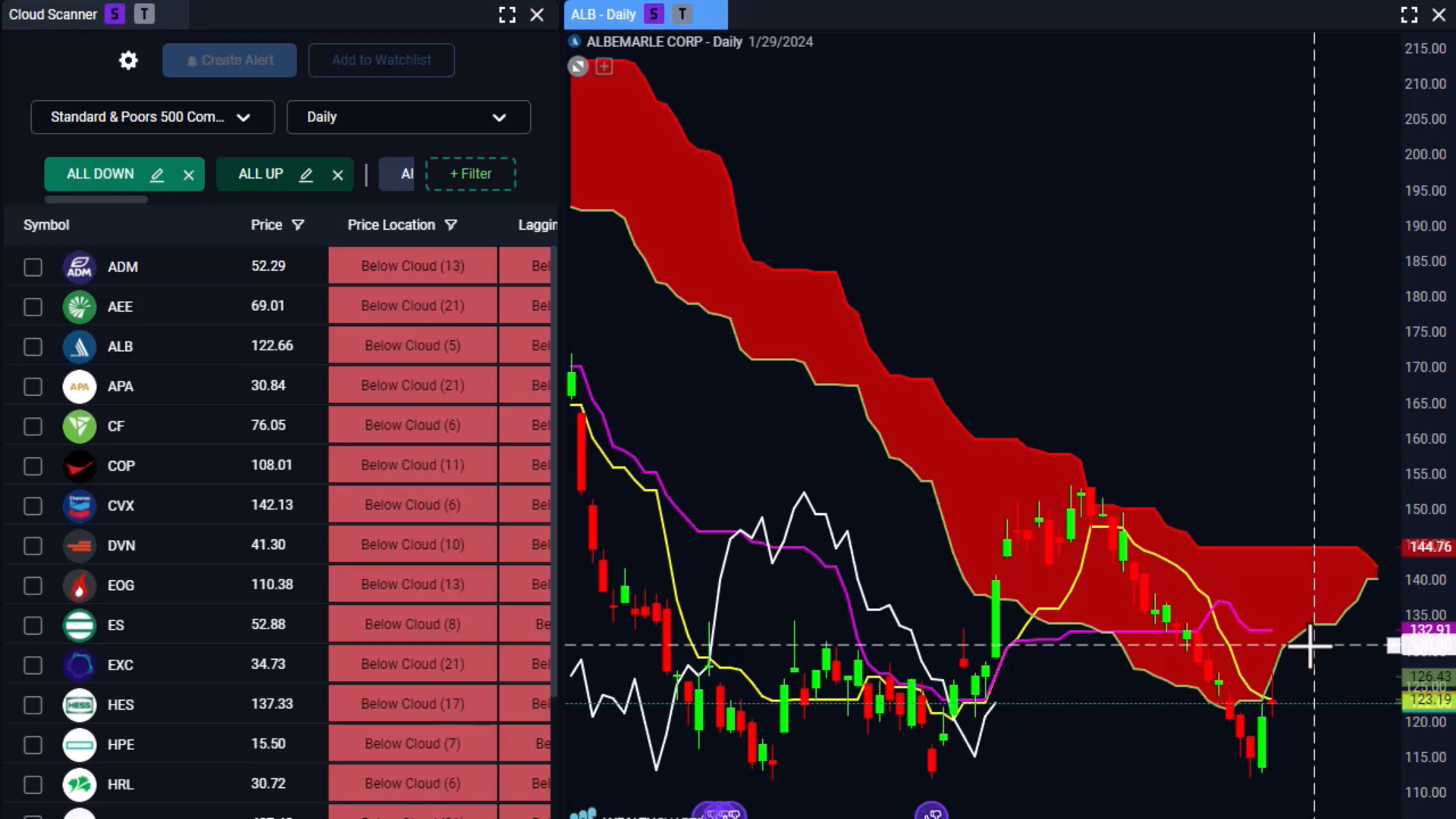Click the EOG company logo

[x=80, y=585]
